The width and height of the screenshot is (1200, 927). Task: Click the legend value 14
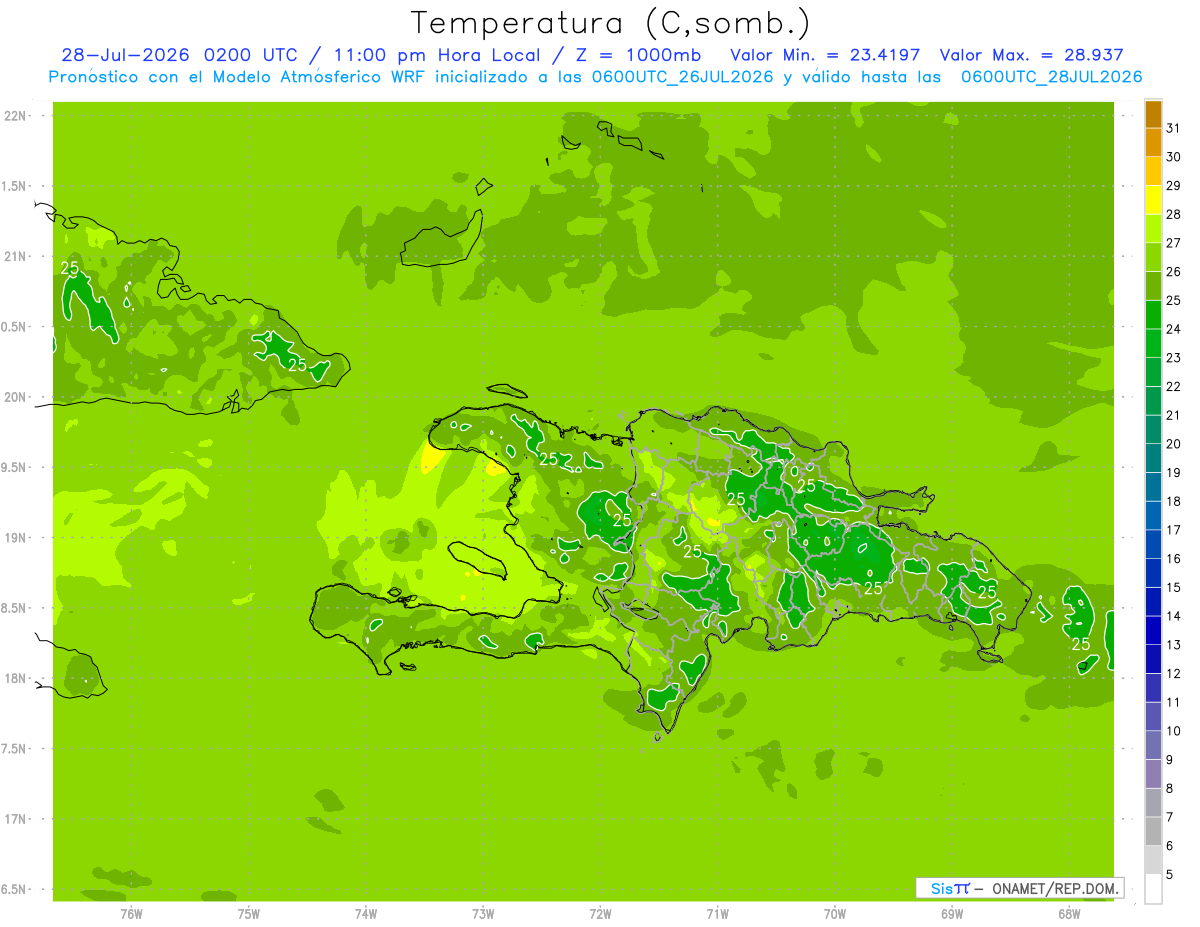point(1173,616)
